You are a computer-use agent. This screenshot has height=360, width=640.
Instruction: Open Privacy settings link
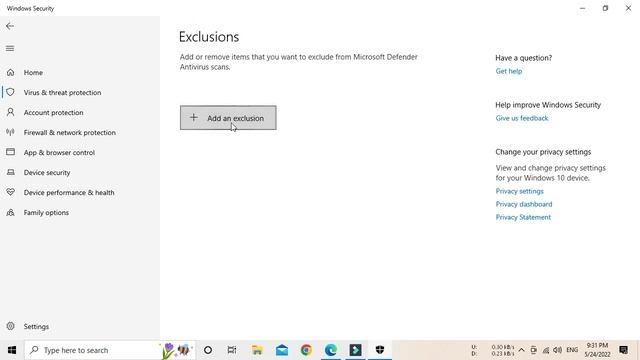[x=520, y=191]
